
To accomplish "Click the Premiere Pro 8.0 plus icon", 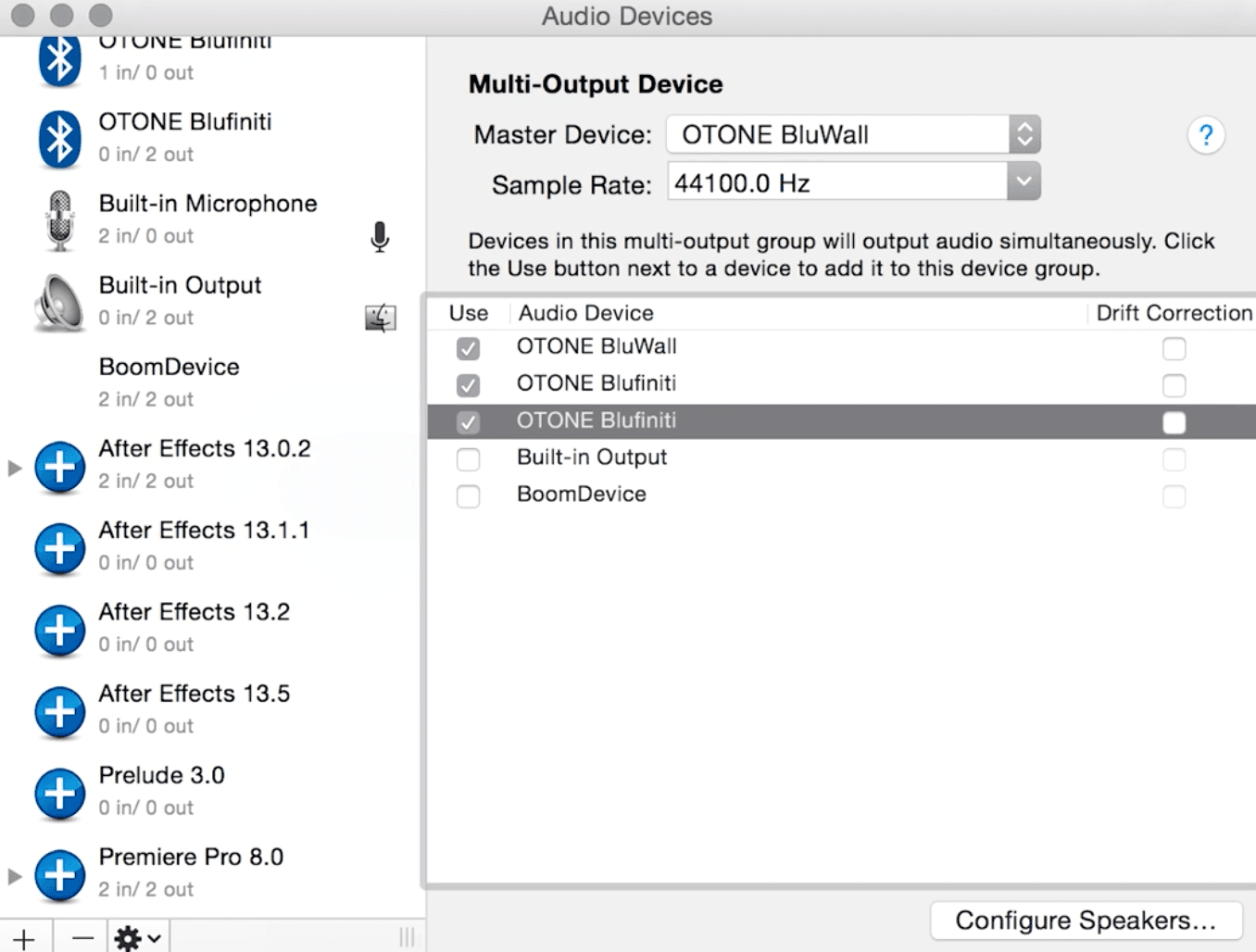I will (59, 874).
